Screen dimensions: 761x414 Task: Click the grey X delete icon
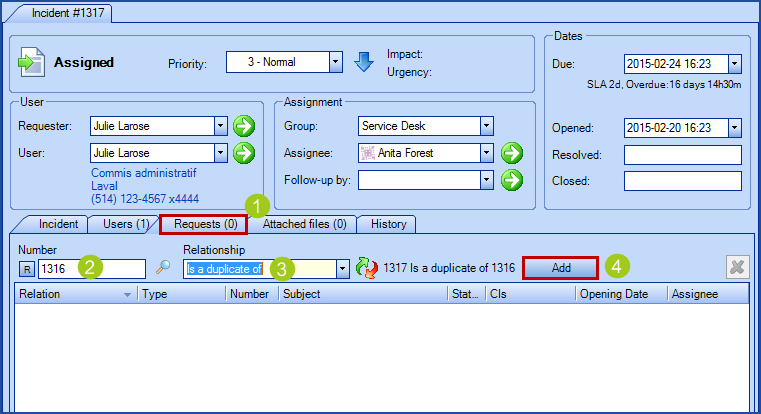pyautogui.click(x=737, y=268)
